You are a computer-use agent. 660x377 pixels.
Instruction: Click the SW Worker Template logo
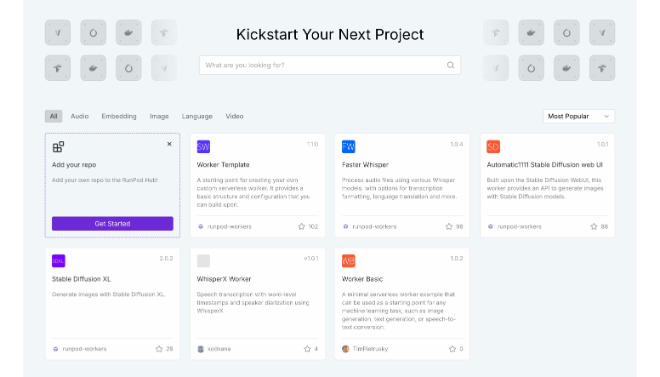203,146
